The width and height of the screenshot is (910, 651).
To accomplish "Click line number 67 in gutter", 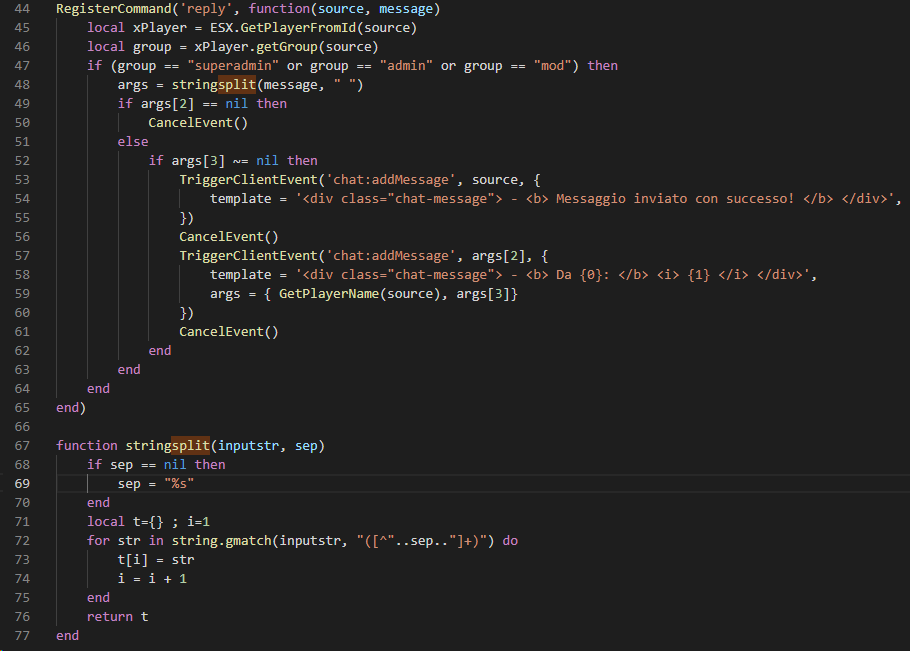I will (22, 446).
